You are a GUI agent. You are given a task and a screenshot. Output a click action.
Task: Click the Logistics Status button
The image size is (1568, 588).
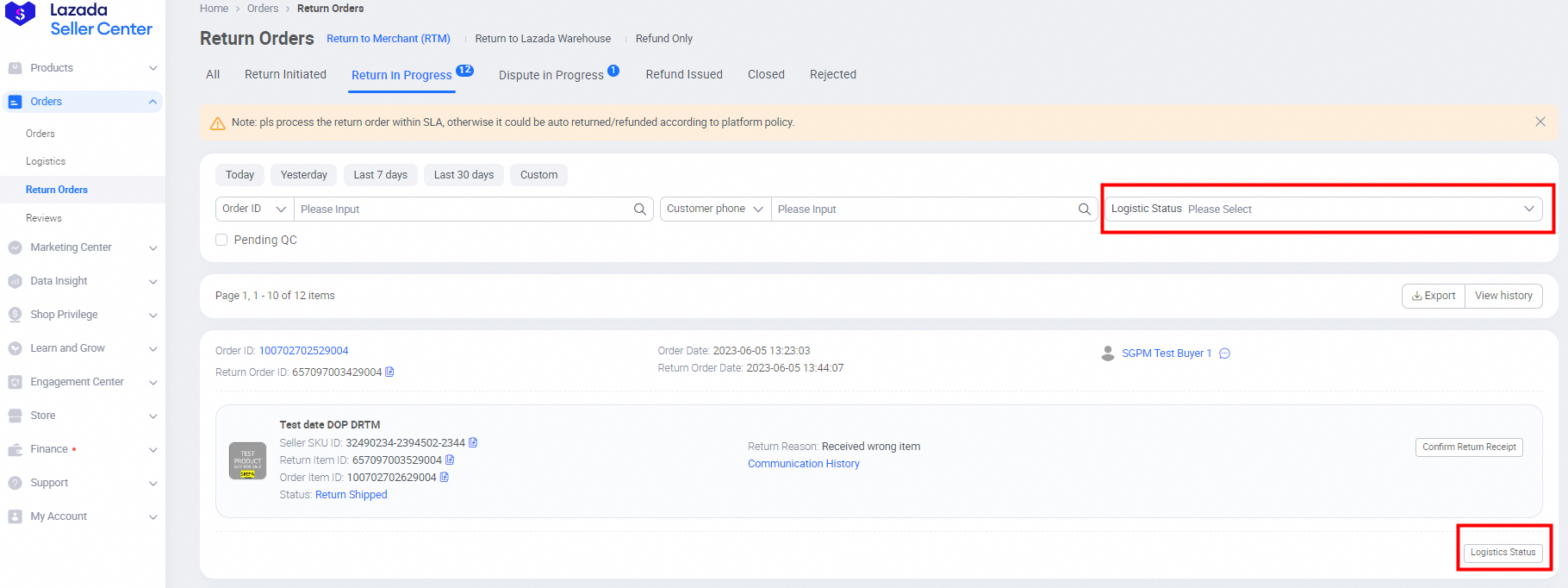click(1503, 552)
